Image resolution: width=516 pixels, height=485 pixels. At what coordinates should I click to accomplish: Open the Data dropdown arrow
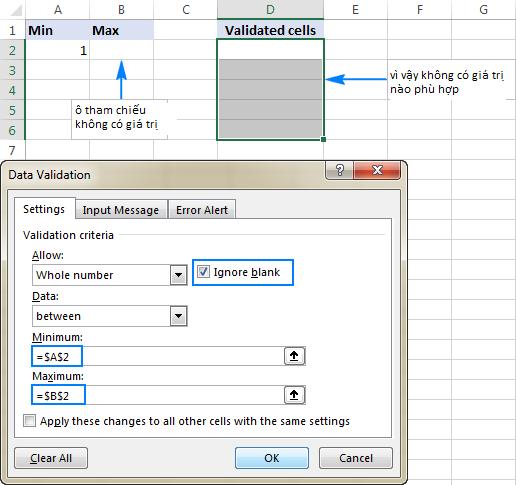178,316
